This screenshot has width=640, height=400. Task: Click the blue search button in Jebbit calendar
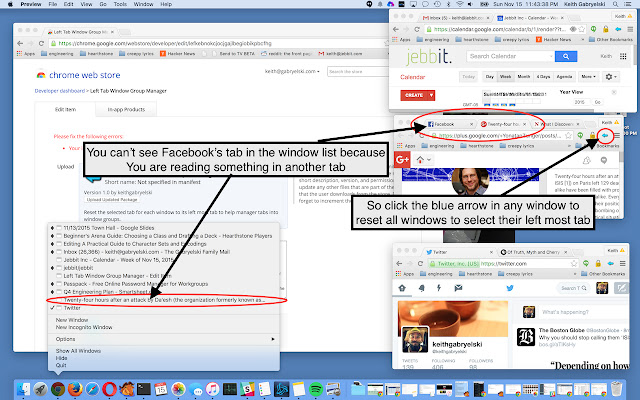click(x=566, y=56)
